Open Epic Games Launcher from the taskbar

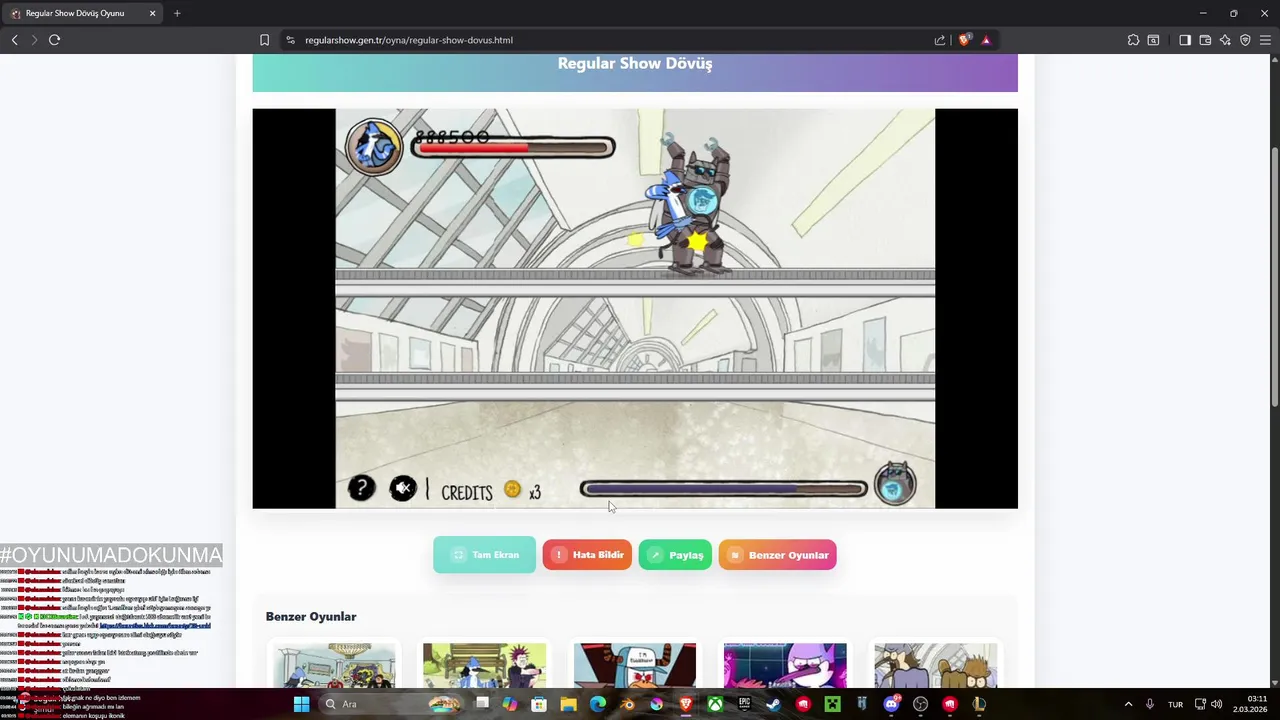click(x=744, y=704)
